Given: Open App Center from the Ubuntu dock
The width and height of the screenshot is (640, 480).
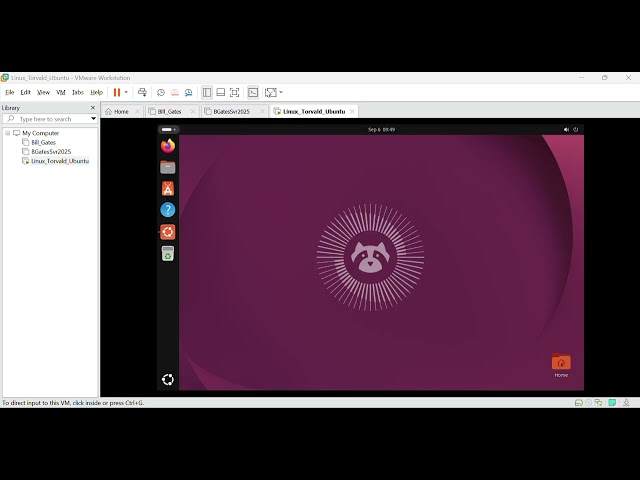Looking at the screenshot, I should point(168,189).
